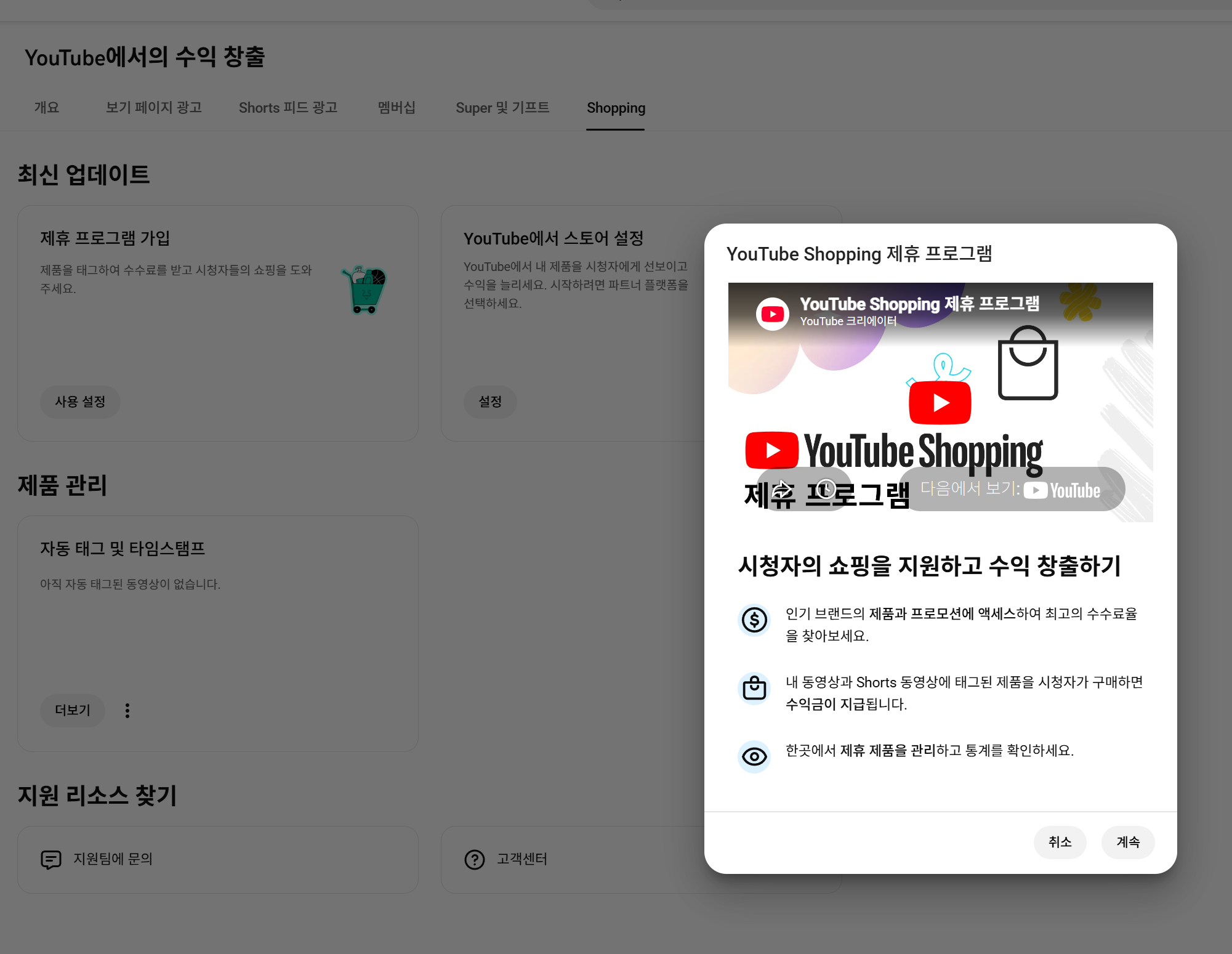Viewport: 1232px width, 954px height.
Task: Click the dollar sign commission icon
Action: [754, 620]
